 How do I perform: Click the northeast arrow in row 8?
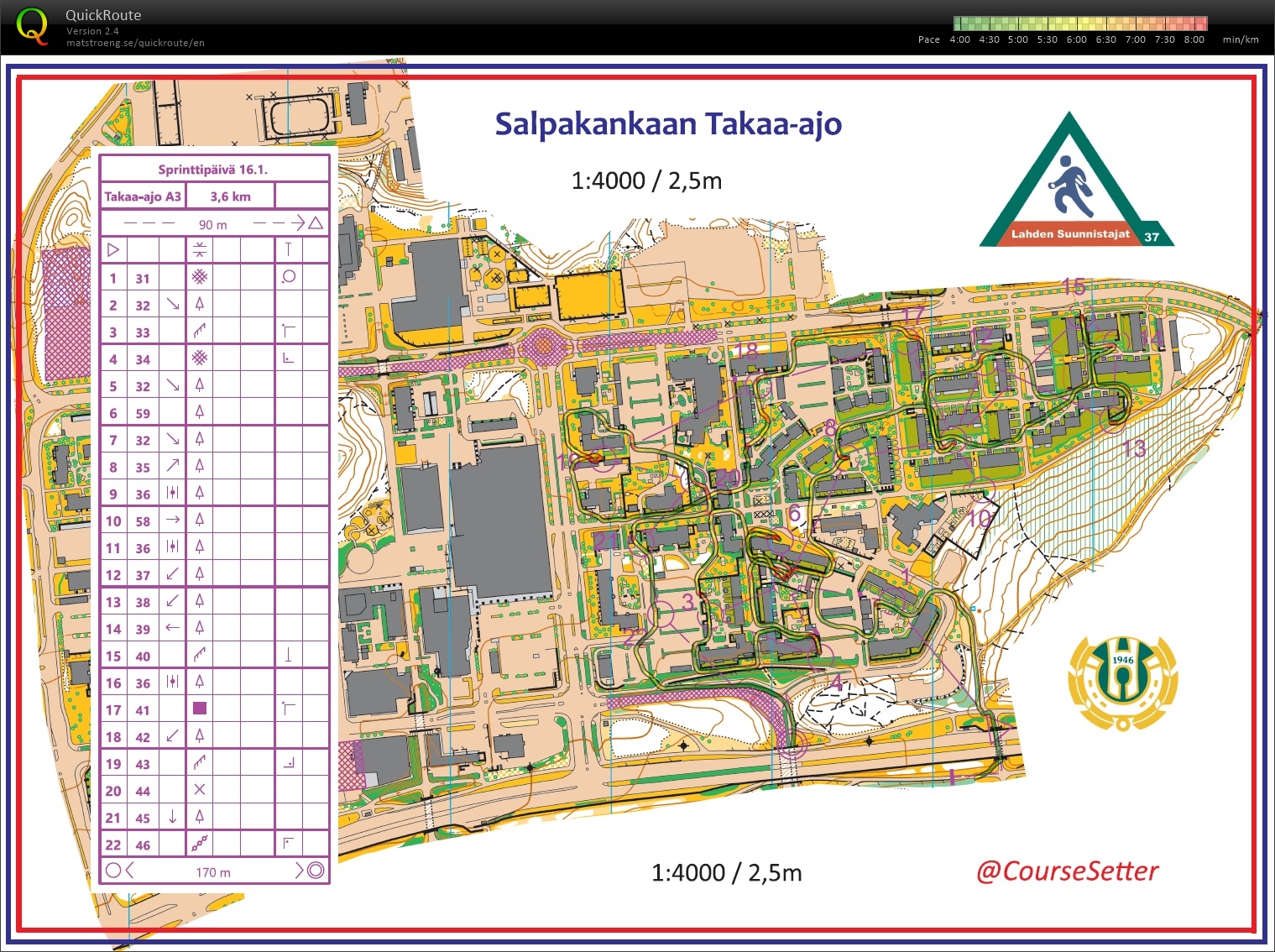(172, 465)
